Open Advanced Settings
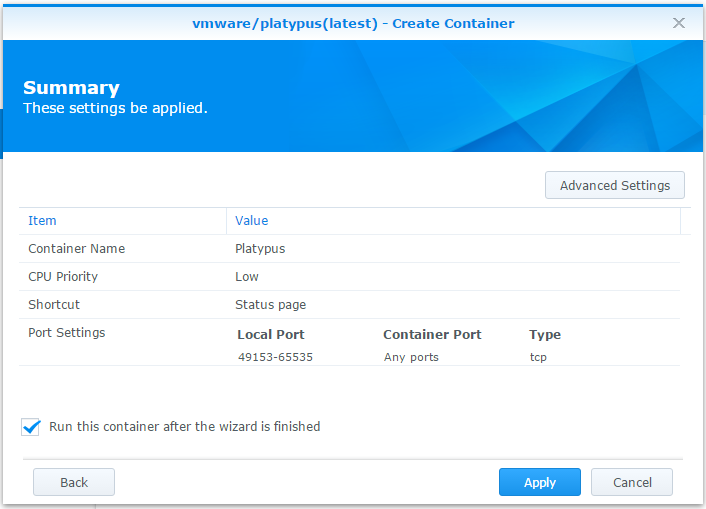 click(x=614, y=185)
